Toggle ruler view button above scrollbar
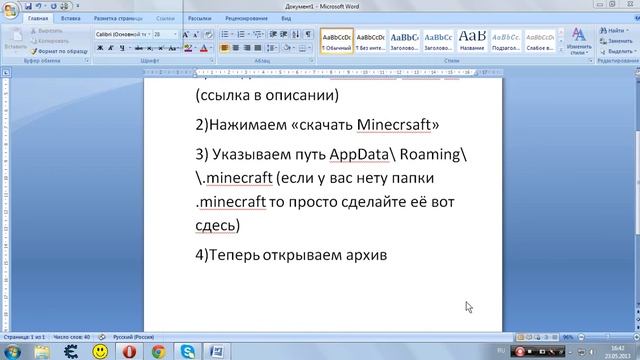The width and height of the screenshot is (640, 360). point(637,73)
